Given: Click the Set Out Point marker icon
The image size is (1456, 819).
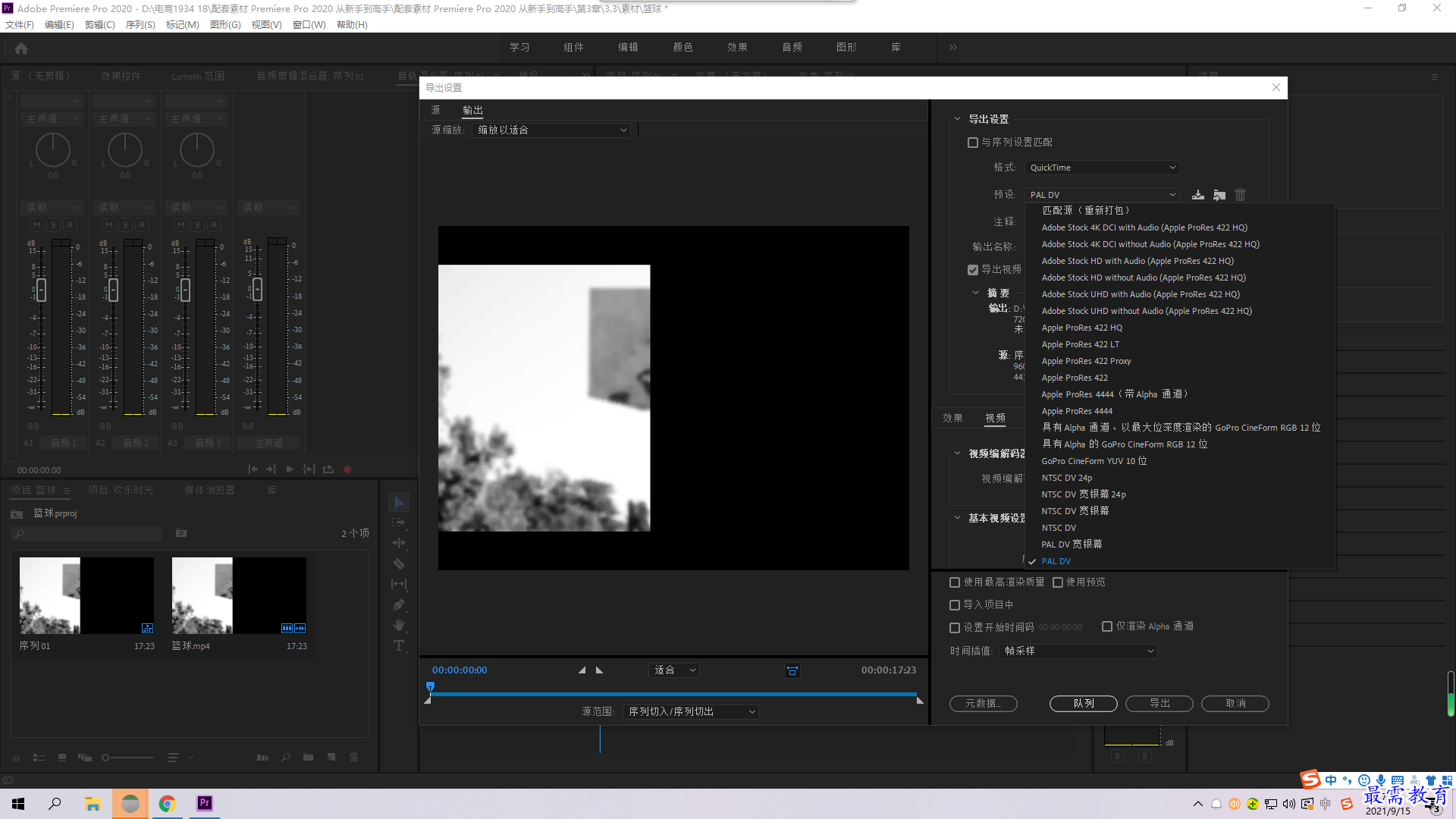Looking at the screenshot, I should pyautogui.click(x=599, y=670).
